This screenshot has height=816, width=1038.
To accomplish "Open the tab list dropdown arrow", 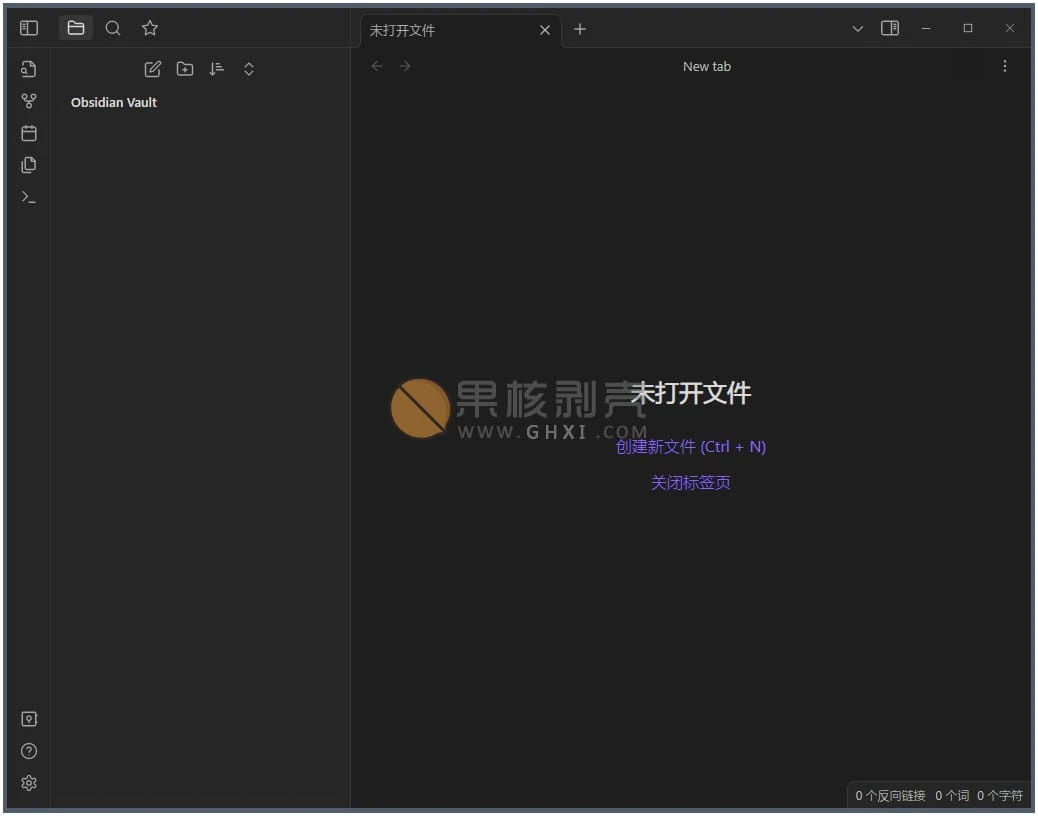I will [857, 29].
